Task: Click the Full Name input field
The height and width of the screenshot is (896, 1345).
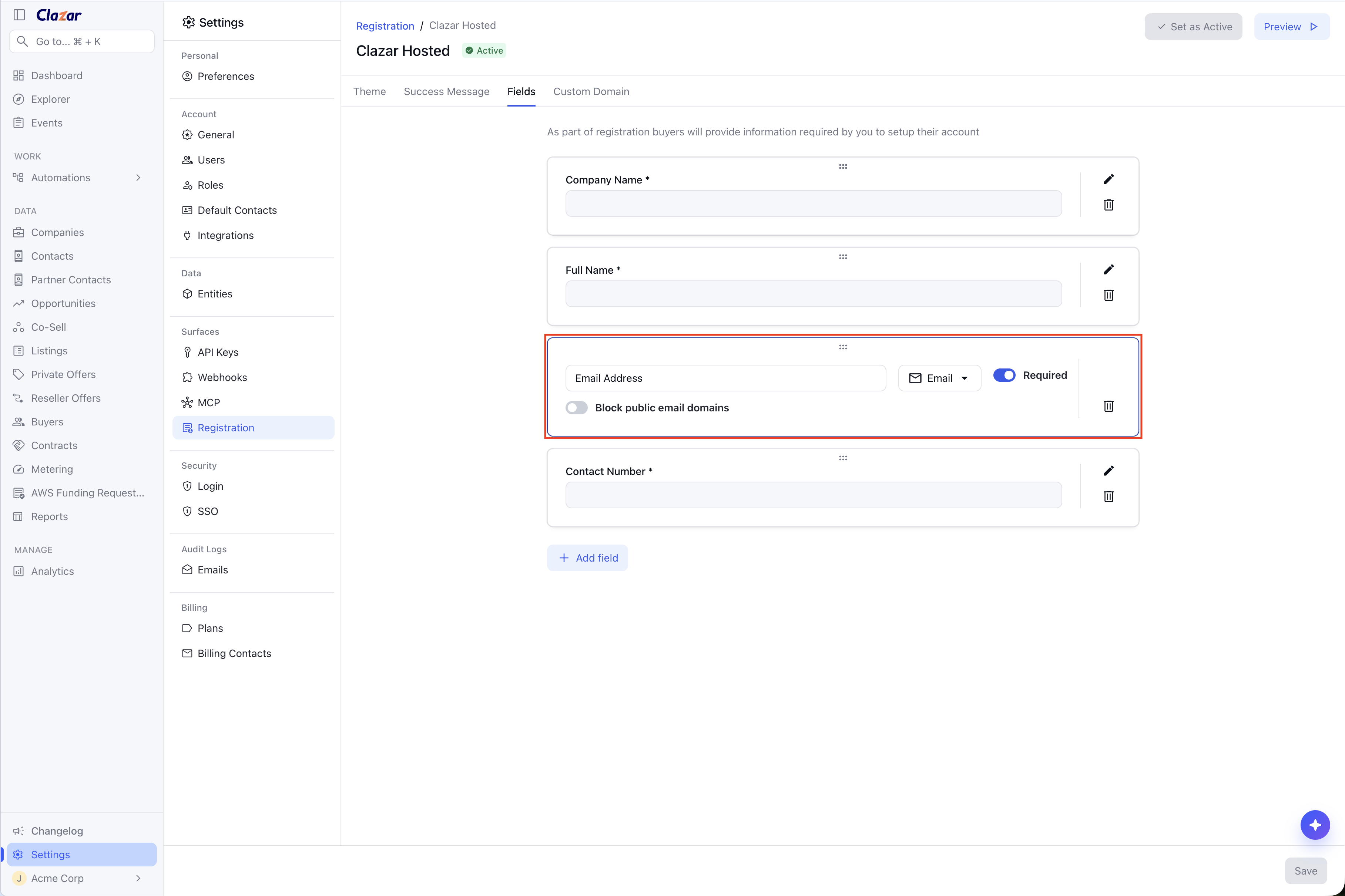Action: (x=814, y=294)
